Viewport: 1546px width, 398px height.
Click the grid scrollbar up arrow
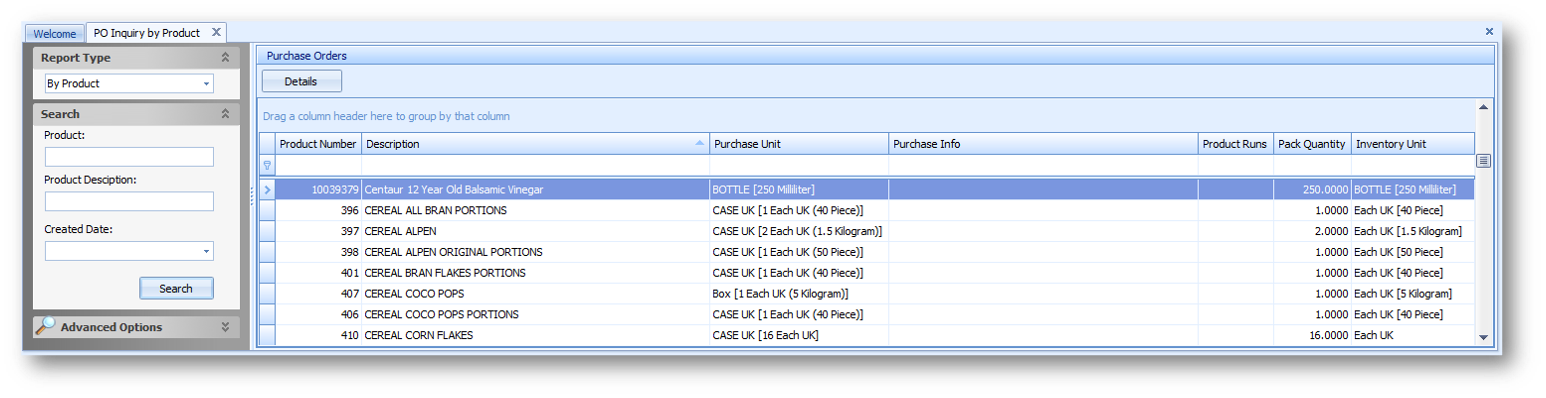(1483, 107)
